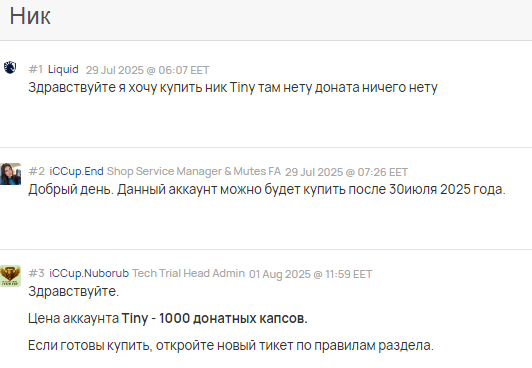Click the line about opening a new ticket
The image size is (532, 368).
click(231, 346)
